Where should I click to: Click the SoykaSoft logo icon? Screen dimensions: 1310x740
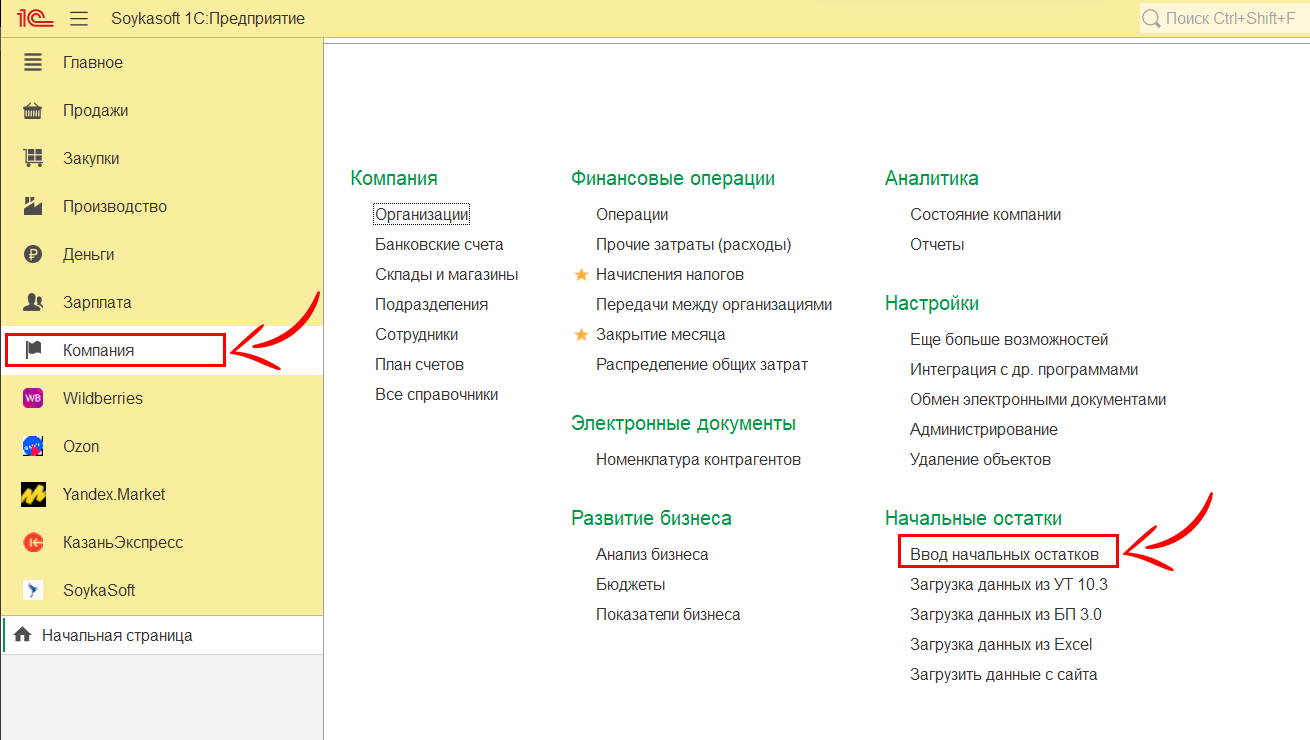click(x=33, y=590)
